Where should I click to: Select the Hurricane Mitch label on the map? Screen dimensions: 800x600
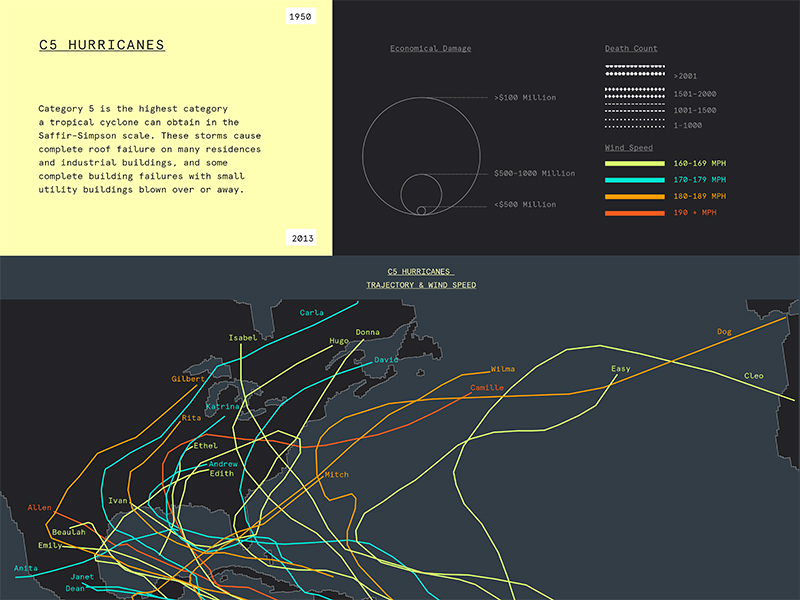click(336, 474)
